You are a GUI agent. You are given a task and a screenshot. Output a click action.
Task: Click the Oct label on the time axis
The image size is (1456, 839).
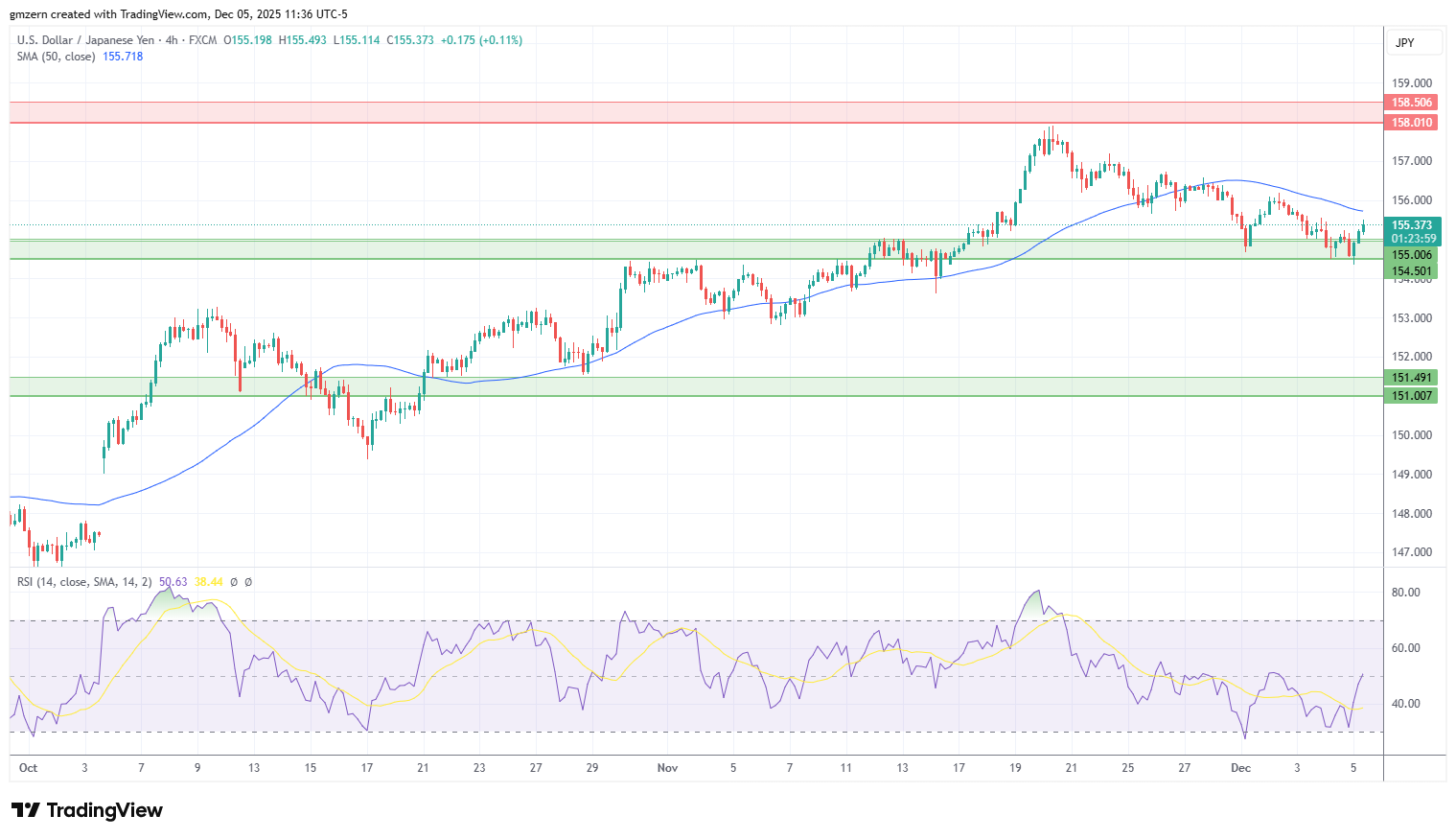[x=28, y=768]
